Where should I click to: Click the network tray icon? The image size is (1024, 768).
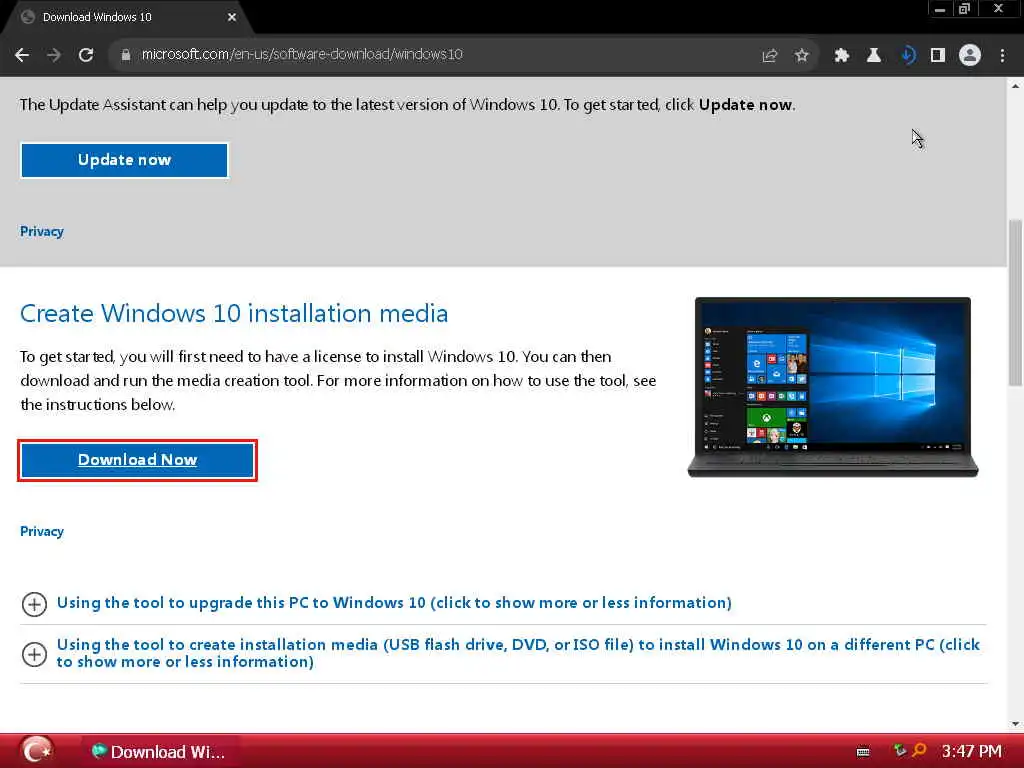(x=900, y=751)
